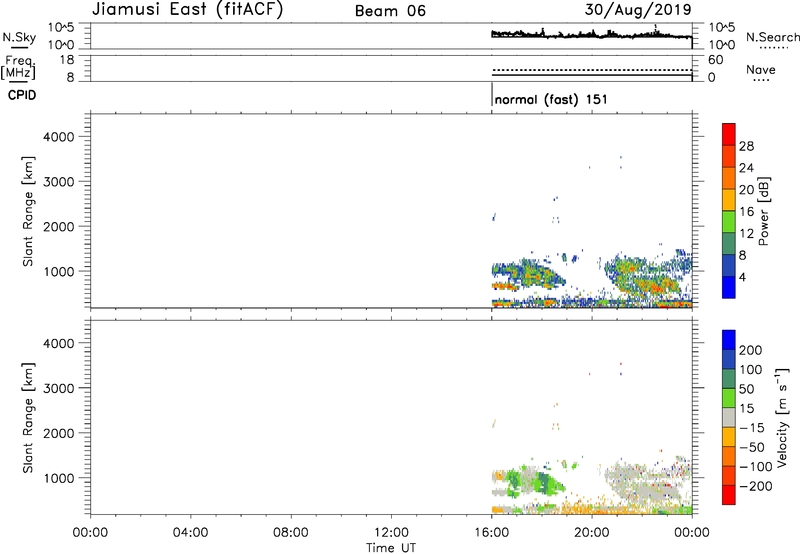The image size is (800, 554).
Task: Click the solid frequency line in frequency panel
Action: [x=591, y=75]
